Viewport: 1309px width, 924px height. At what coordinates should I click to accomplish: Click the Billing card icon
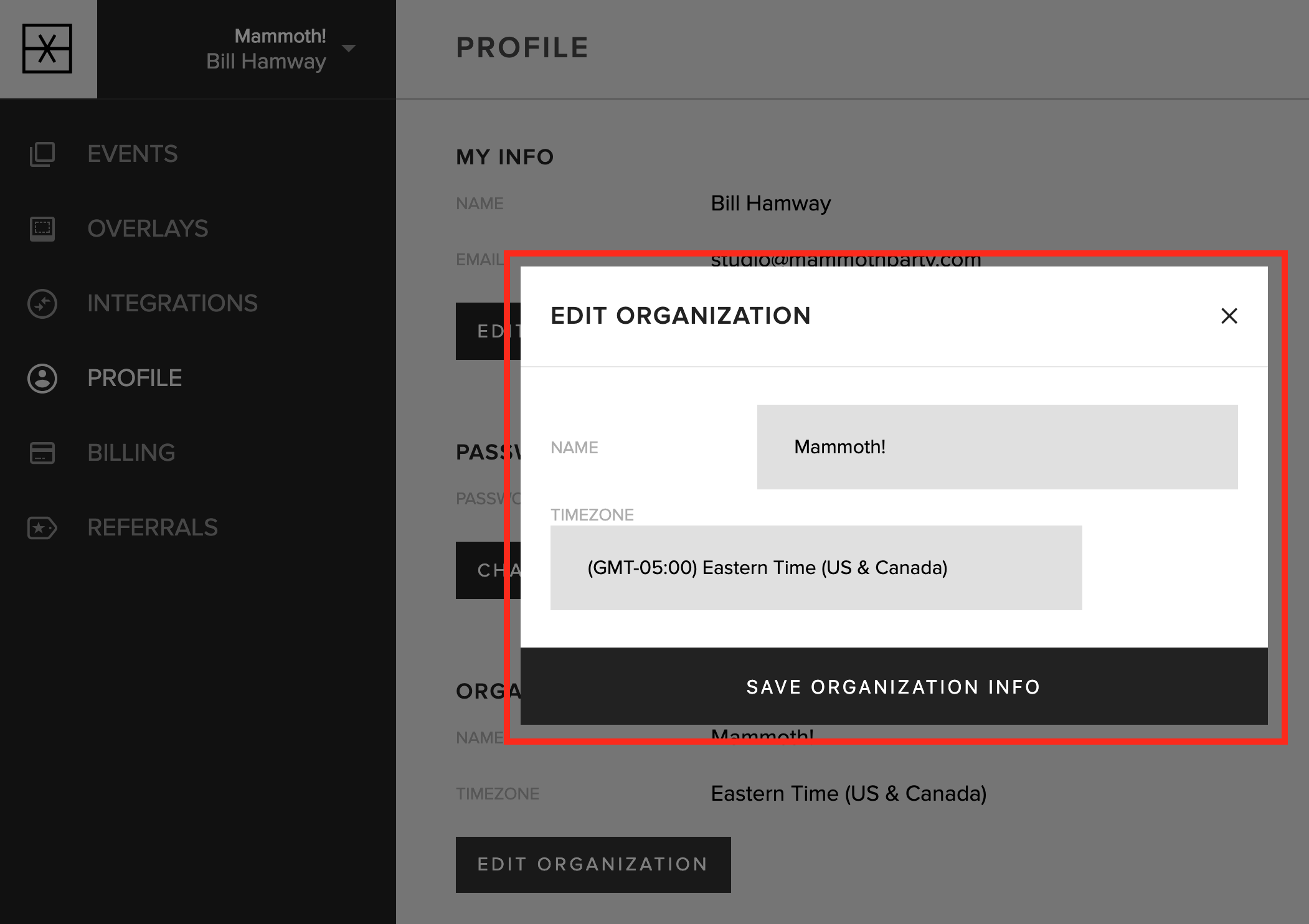pos(42,453)
